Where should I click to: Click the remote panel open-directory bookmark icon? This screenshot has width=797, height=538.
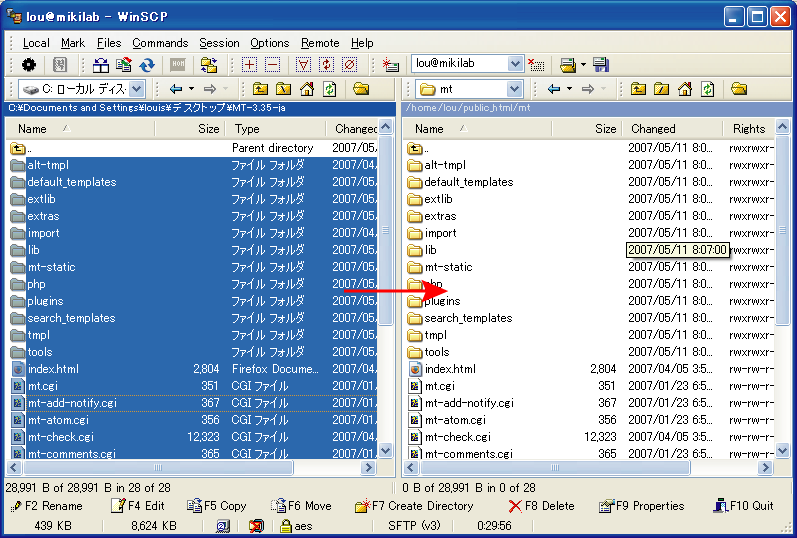(740, 89)
